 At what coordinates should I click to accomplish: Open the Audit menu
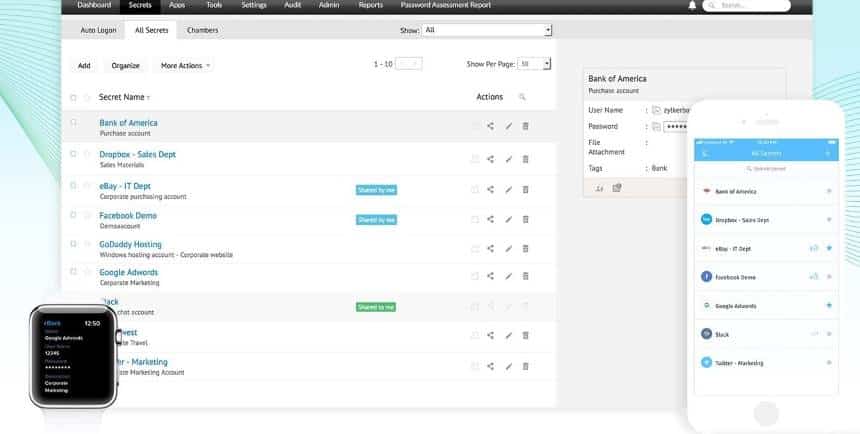(292, 5)
